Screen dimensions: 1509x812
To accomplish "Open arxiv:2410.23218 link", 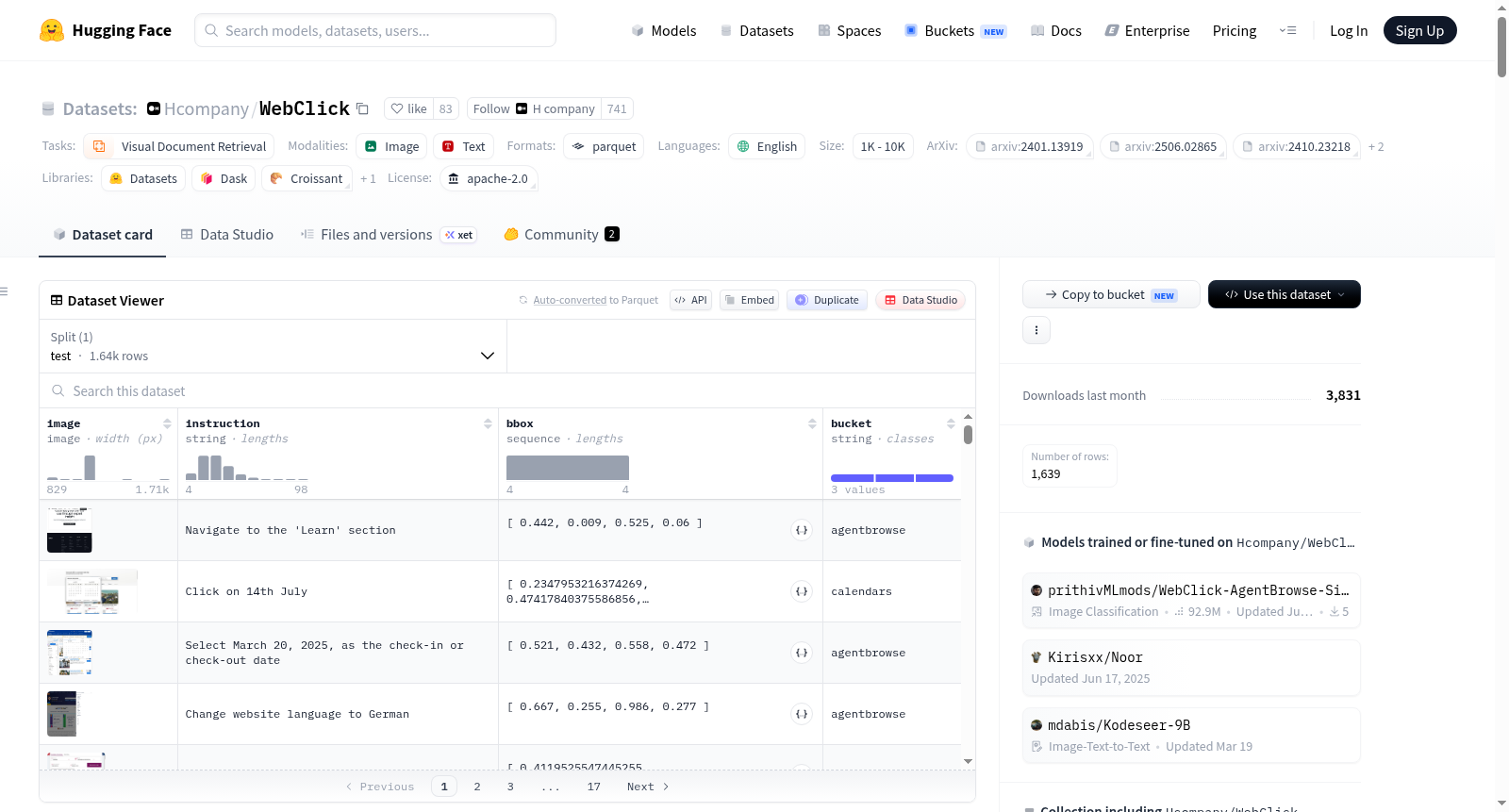I will pyautogui.click(x=1297, y=146).
